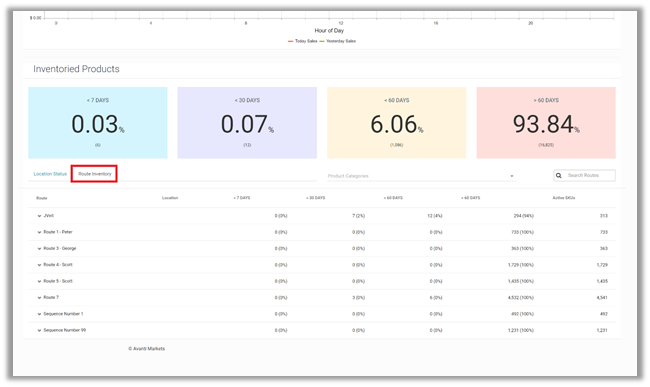Click the 12 (4%) cell for JVeit
The height and width of the screenshot is (387, 650).
435,216
